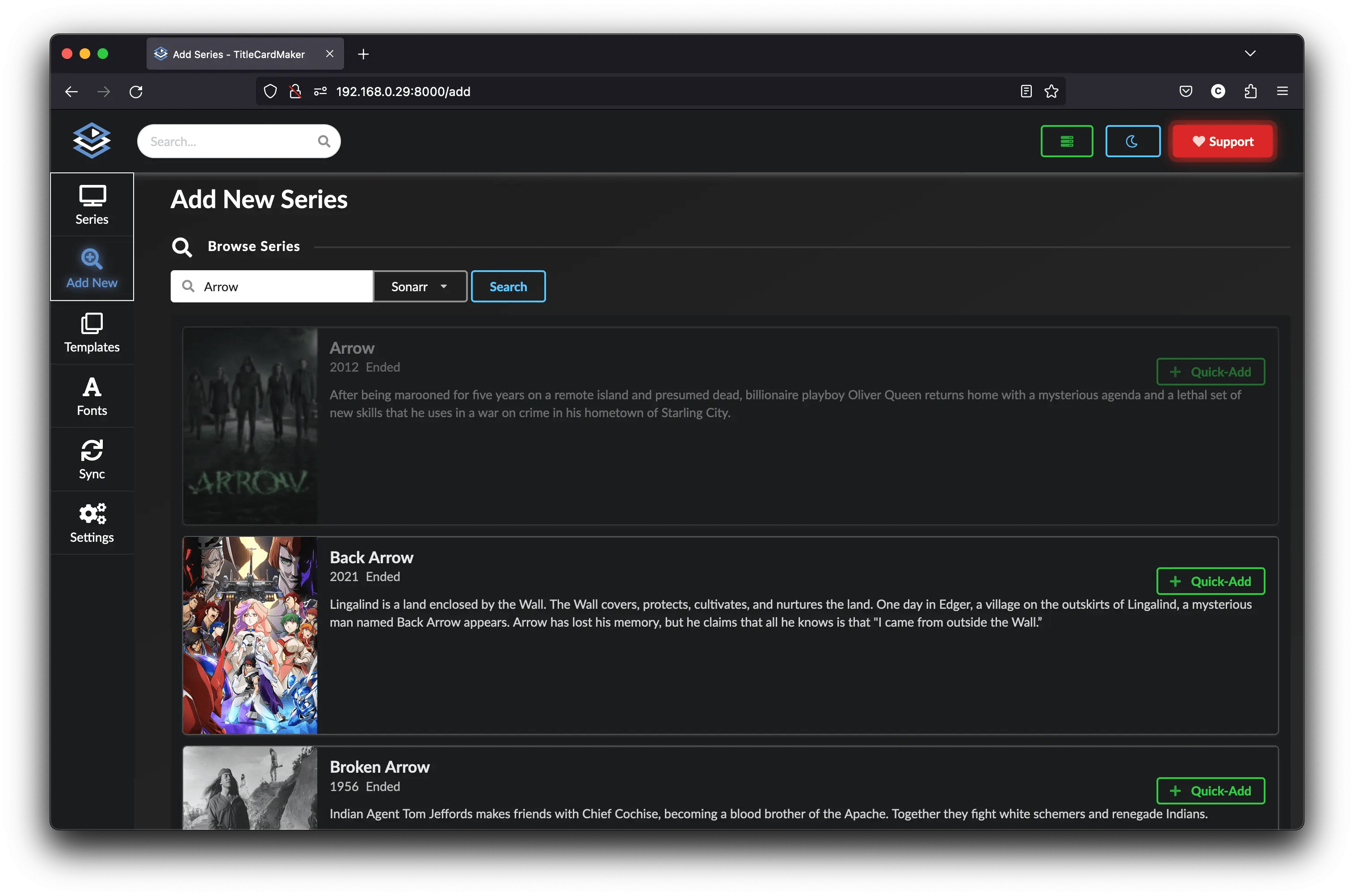This screenshot has width=1354, height=896.
Task: Click the Arrow series search query field
Action: [x=272, y=286]
